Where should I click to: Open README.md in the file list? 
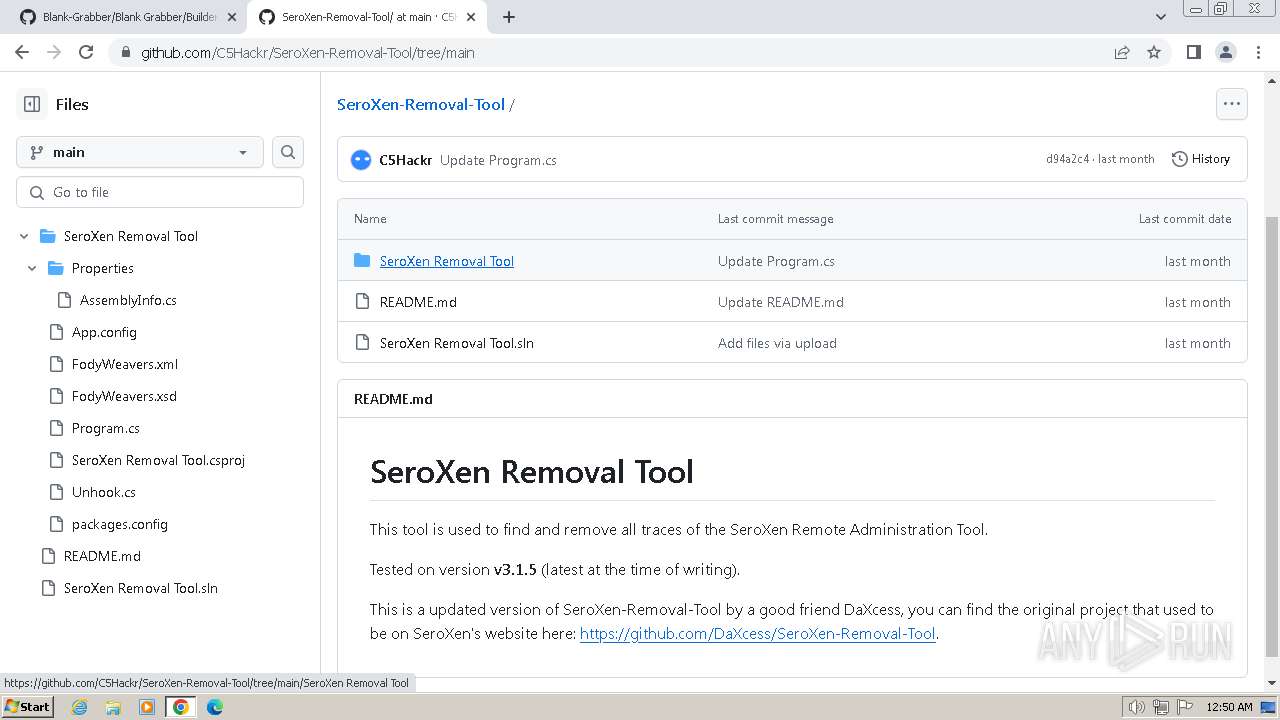(418, 302)
